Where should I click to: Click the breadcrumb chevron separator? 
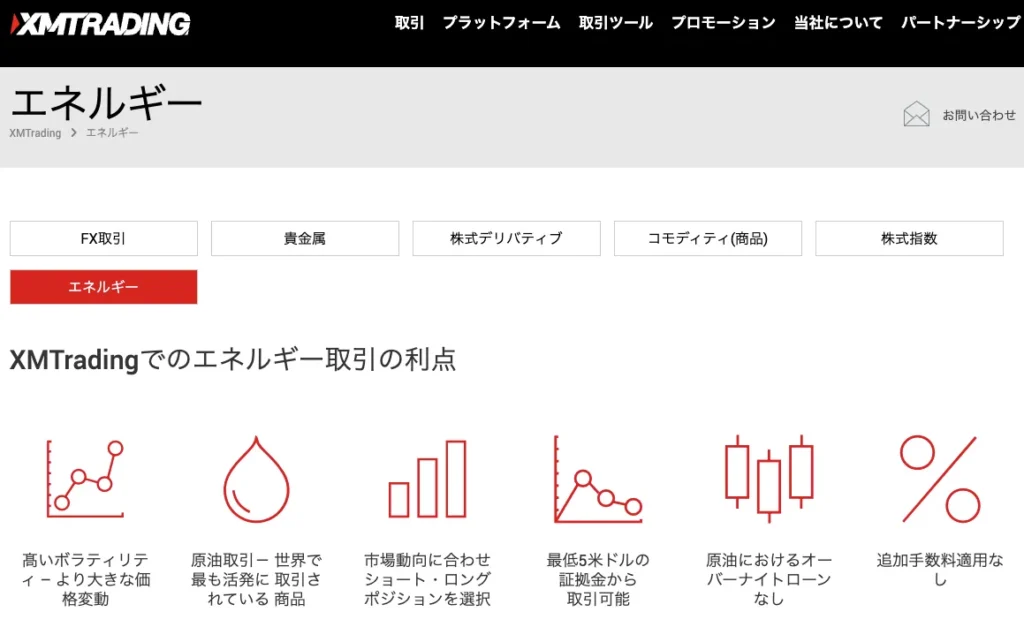(x=74, y=133)
